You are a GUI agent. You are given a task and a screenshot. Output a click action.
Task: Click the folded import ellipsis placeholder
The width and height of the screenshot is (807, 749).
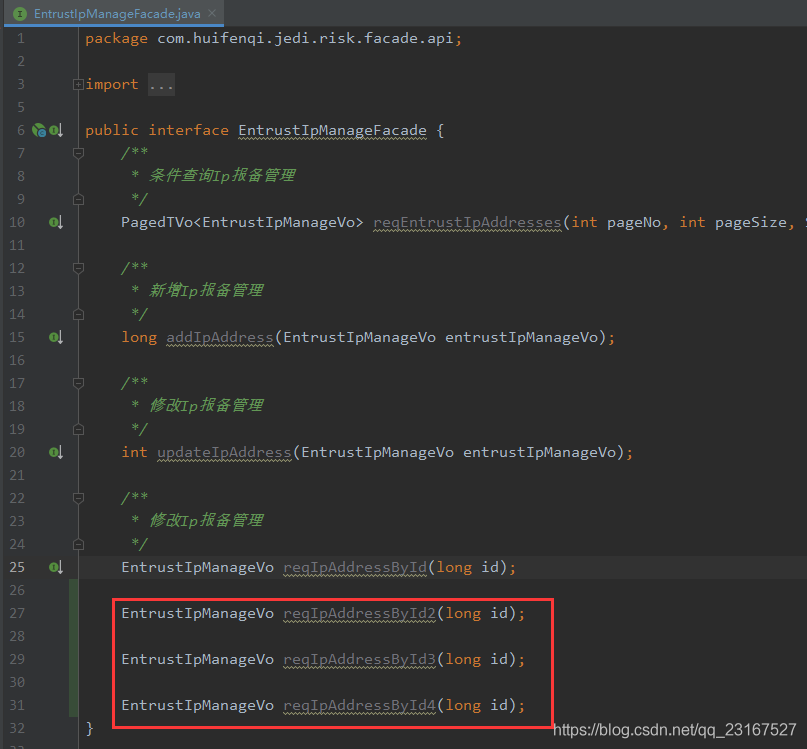[x=161, y=85]
